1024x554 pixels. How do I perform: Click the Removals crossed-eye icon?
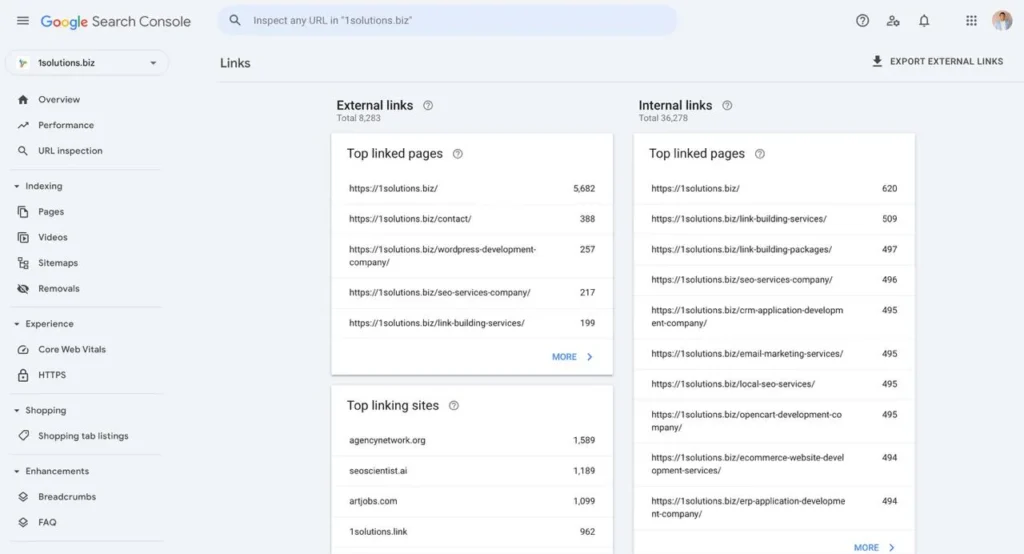tap(23, 288)
